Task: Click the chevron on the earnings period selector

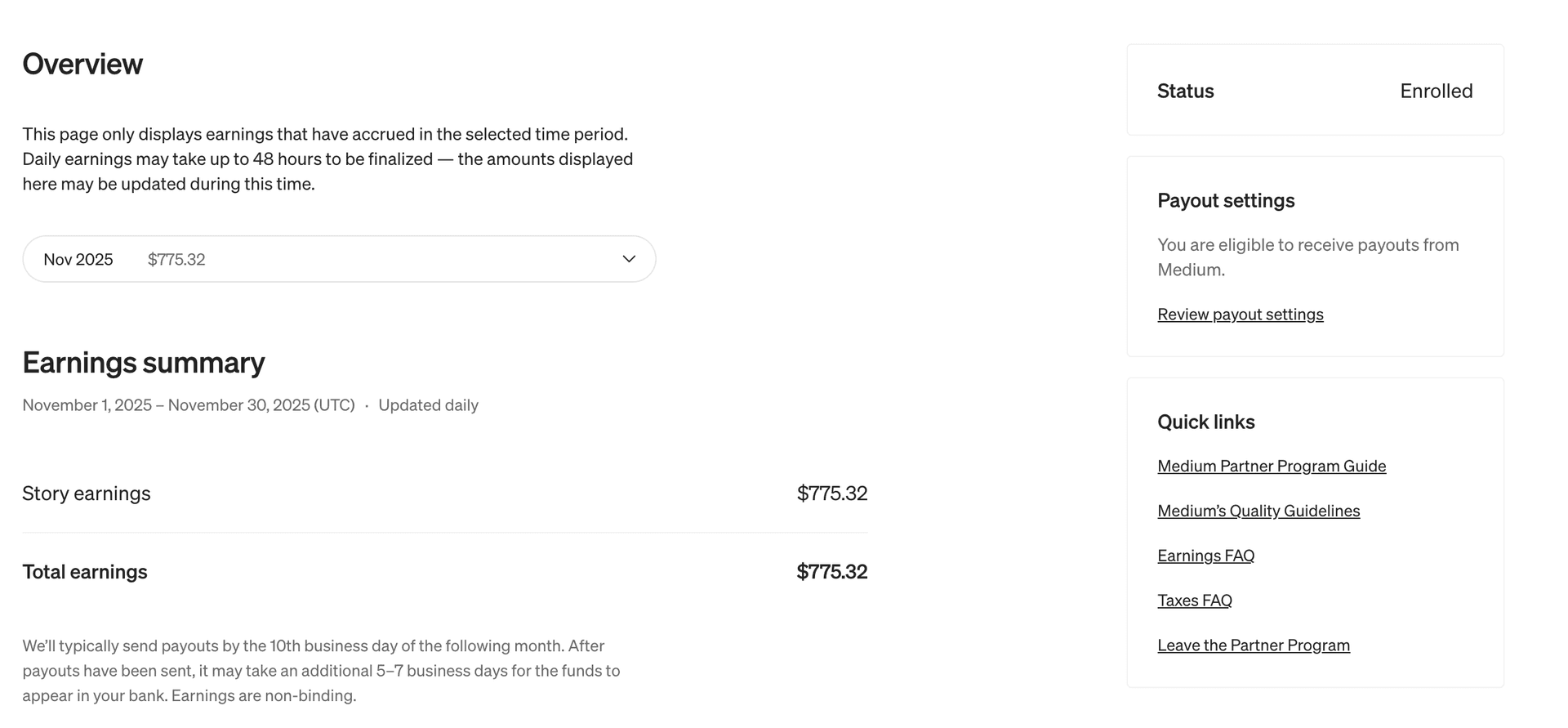Action: pos(628,259)
